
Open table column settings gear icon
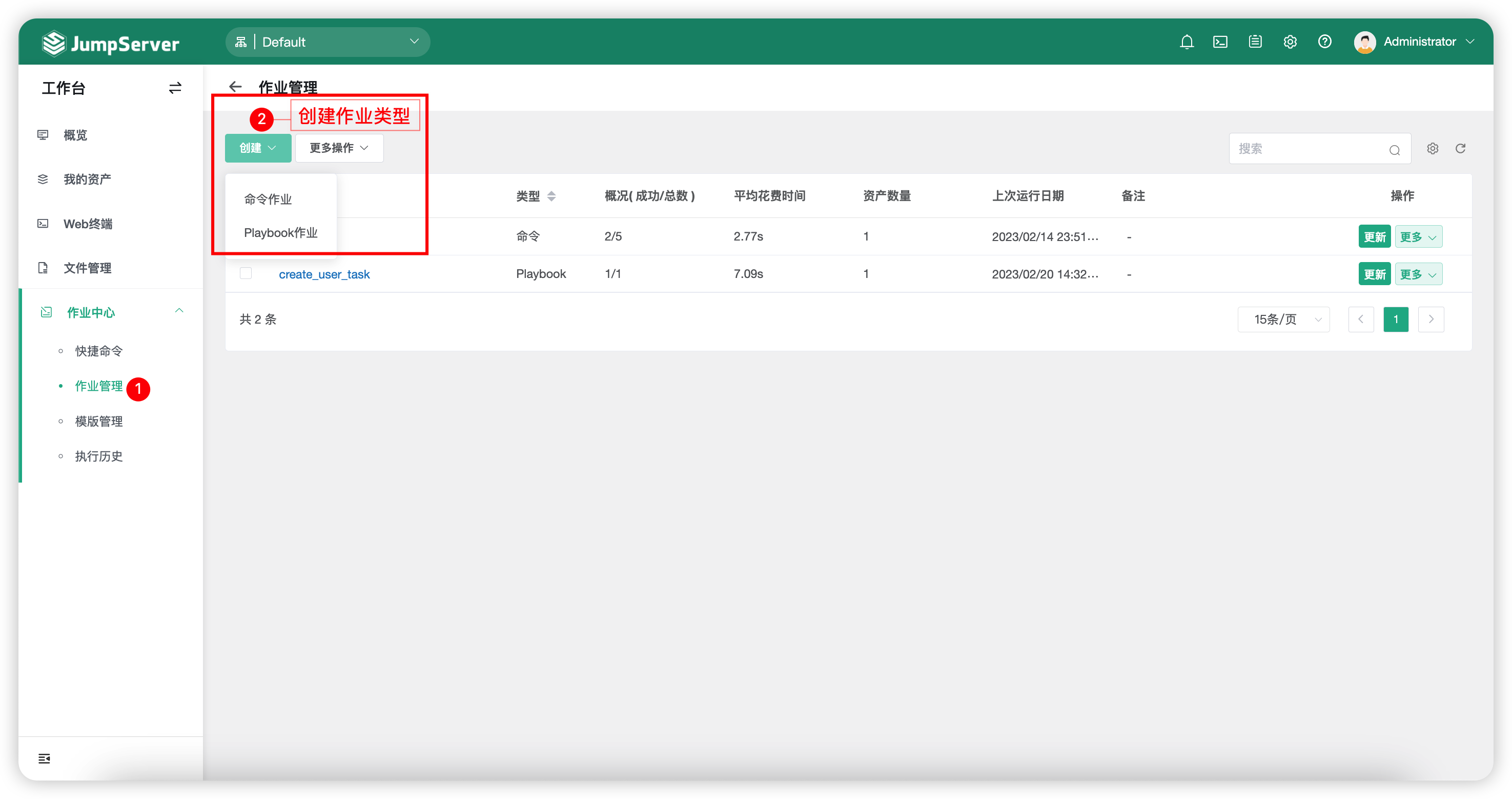pyautogui.click(x=1433, y=149)
